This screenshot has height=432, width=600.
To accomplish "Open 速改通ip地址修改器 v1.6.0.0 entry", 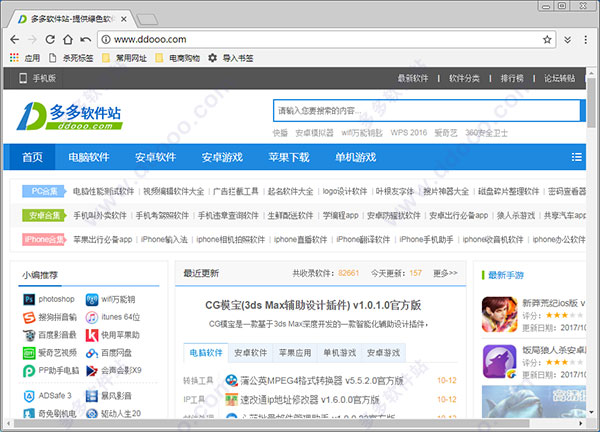I will 310,400.
